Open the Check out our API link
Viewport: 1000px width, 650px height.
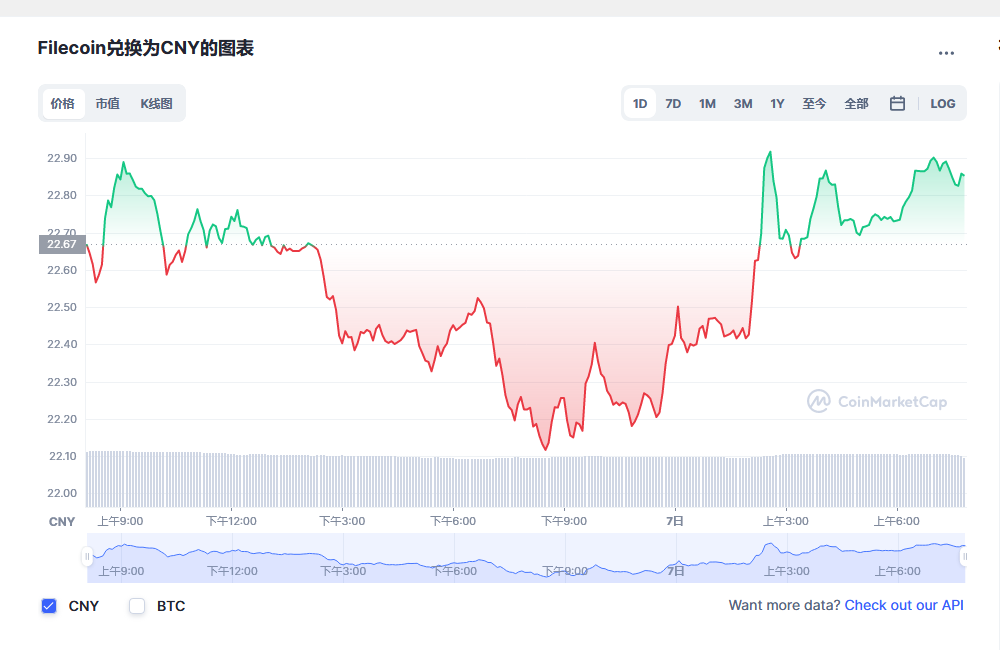tap(904, 605)
